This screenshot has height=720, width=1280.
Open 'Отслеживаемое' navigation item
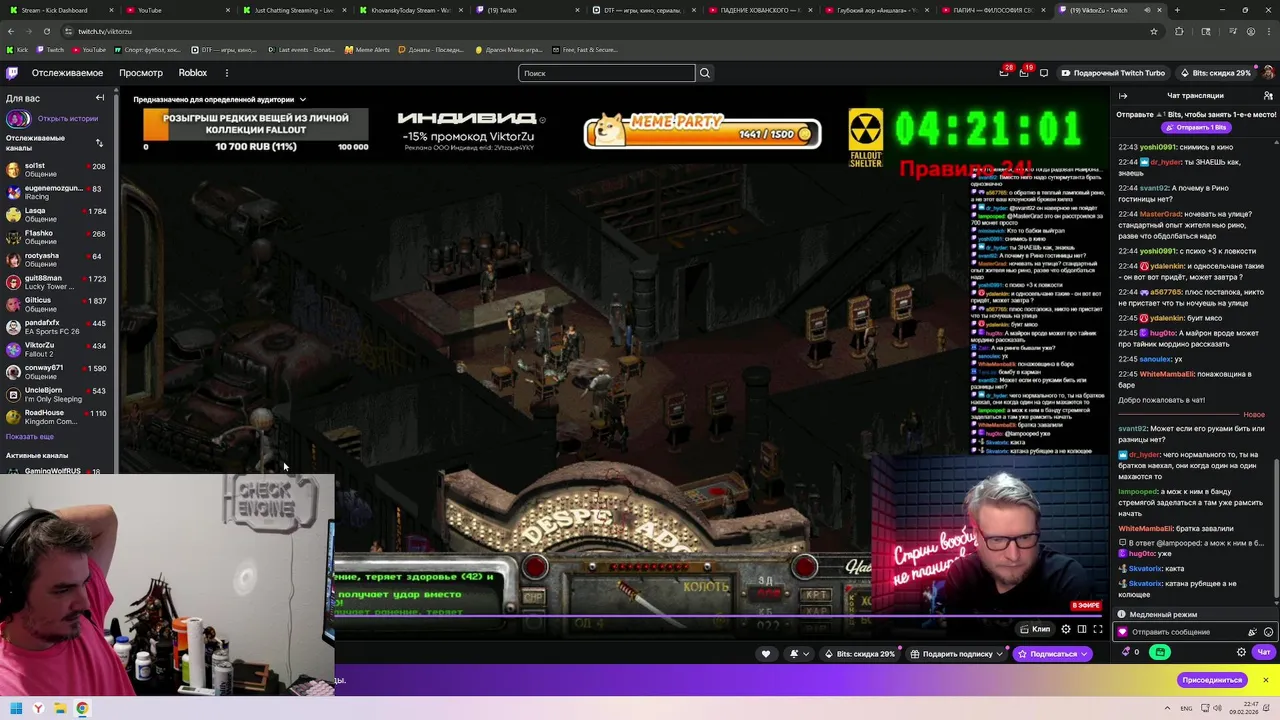[67, 73]
